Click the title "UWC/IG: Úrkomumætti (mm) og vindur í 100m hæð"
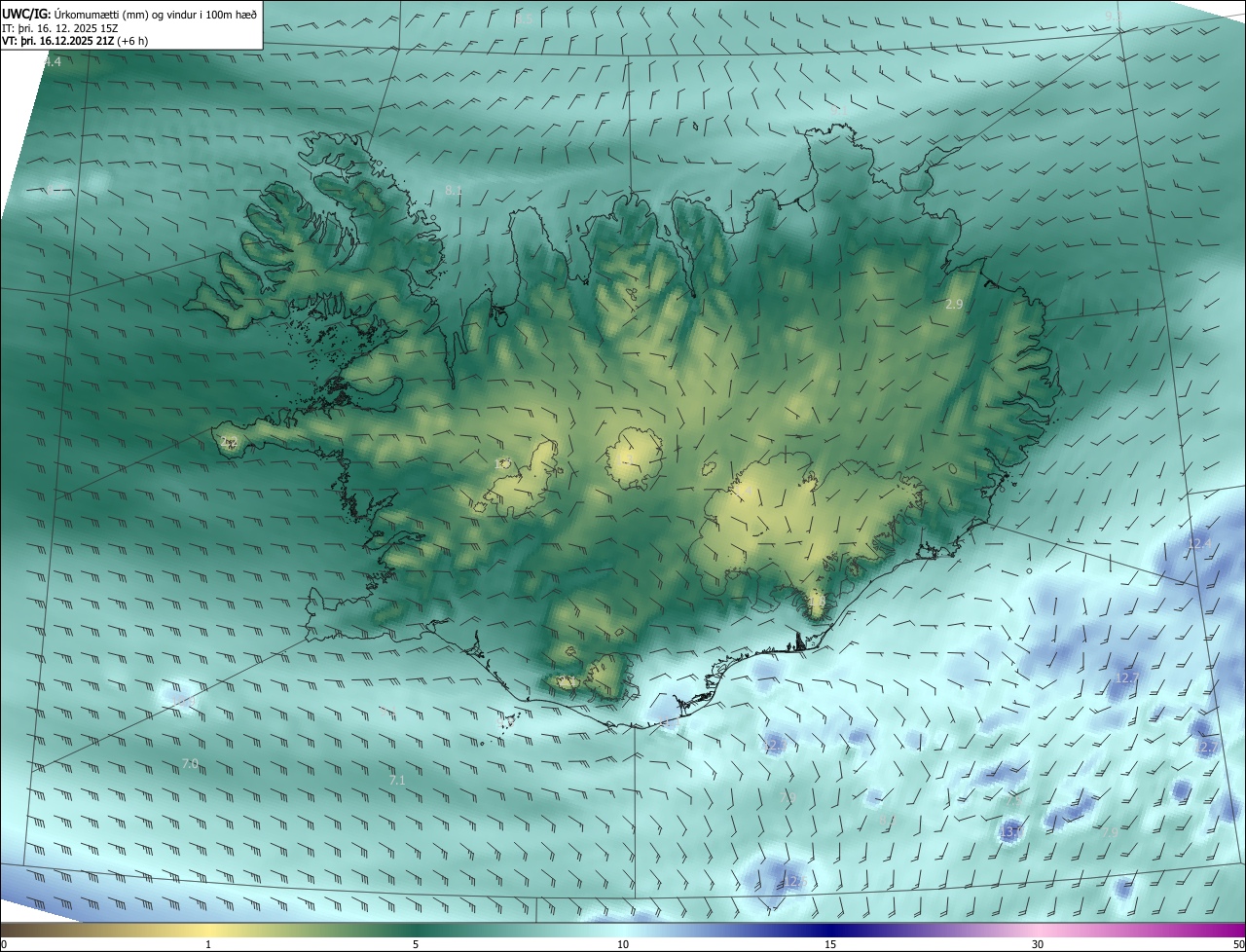This screenshot has width=1246, height=952. (129, 14)
